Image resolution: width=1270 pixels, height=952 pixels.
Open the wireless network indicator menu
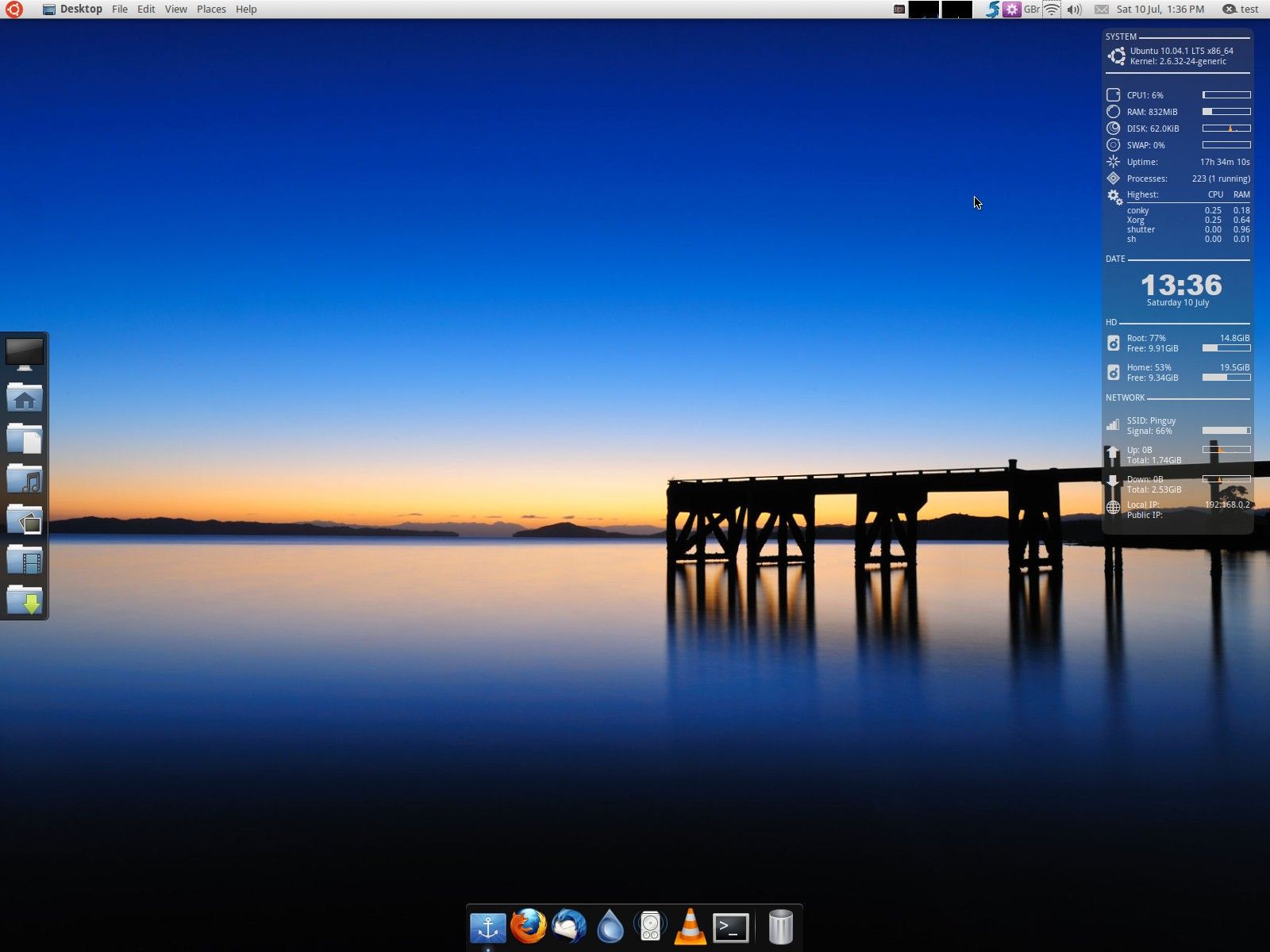tap(1052, 10)
